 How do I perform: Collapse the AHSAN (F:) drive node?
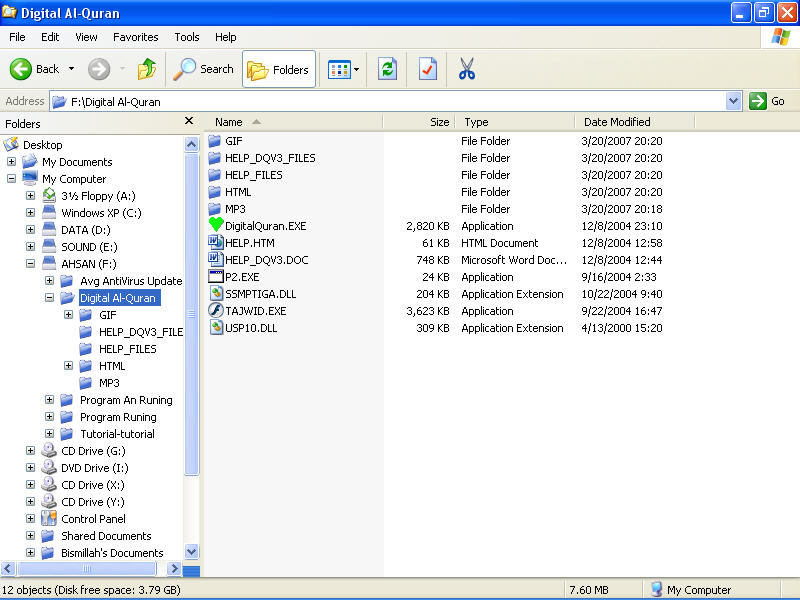(31, 263)
